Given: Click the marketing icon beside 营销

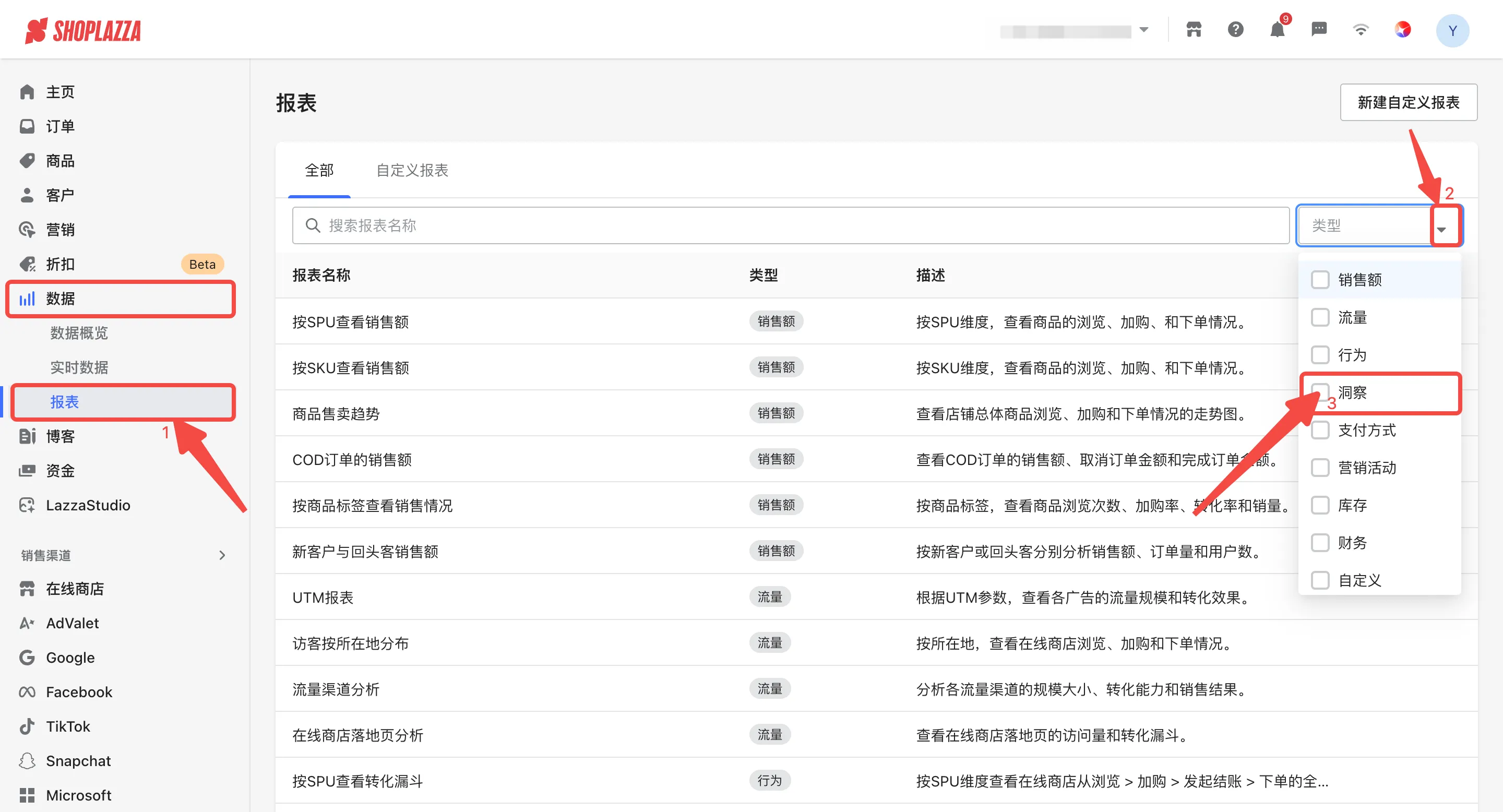Looking at the screenshot, I should tap(27, 230).
